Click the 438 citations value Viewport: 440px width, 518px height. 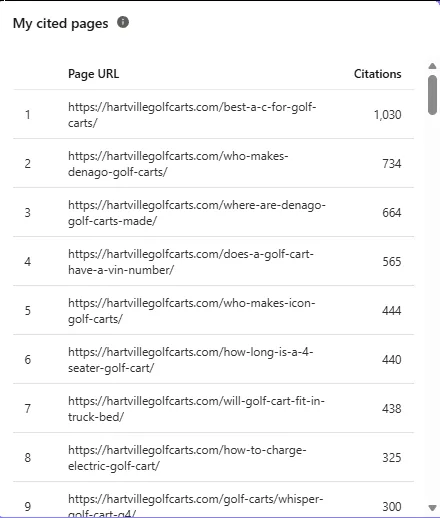coord(392,409)
